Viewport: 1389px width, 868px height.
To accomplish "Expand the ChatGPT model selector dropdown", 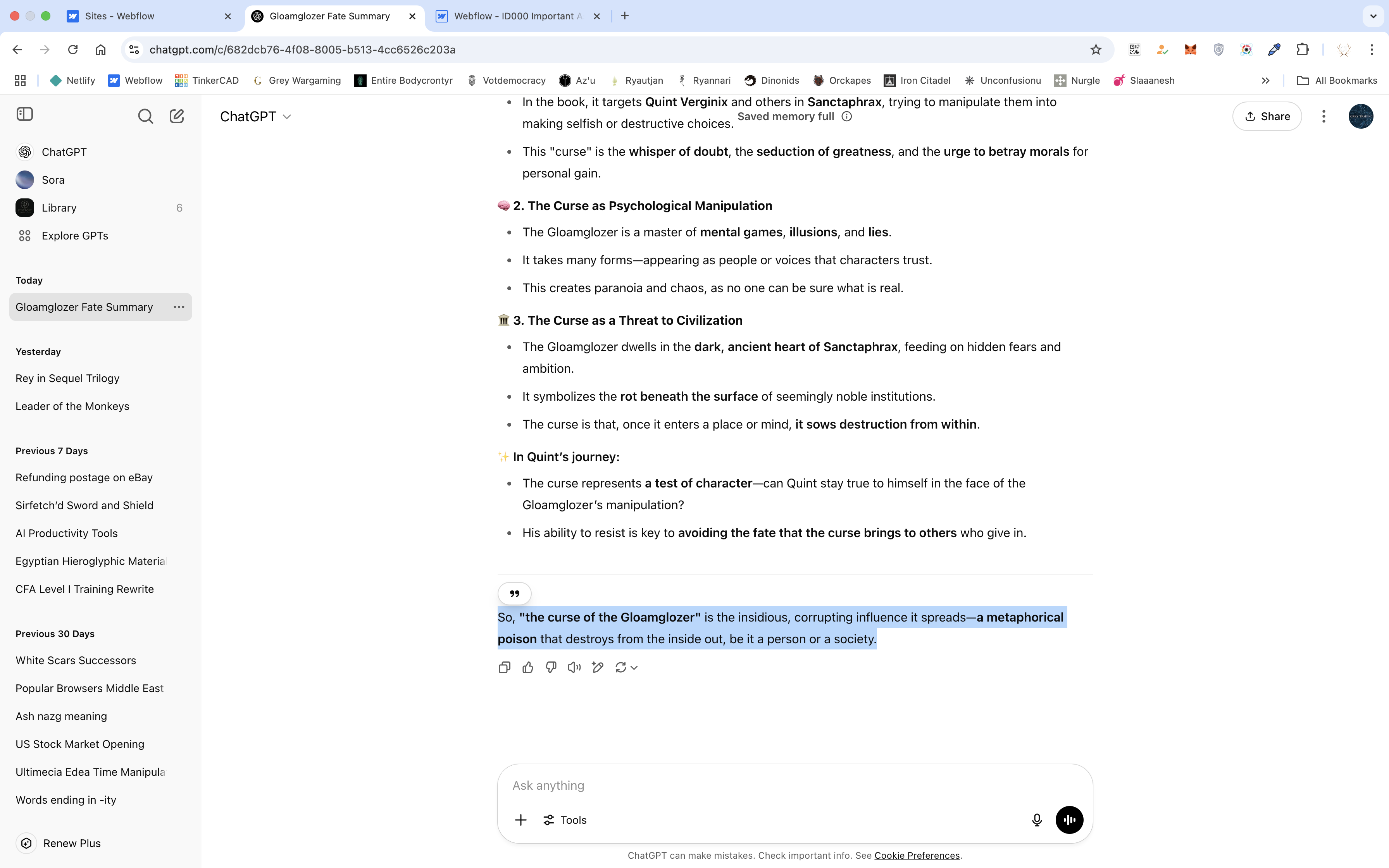I will [x=255, y=117].
